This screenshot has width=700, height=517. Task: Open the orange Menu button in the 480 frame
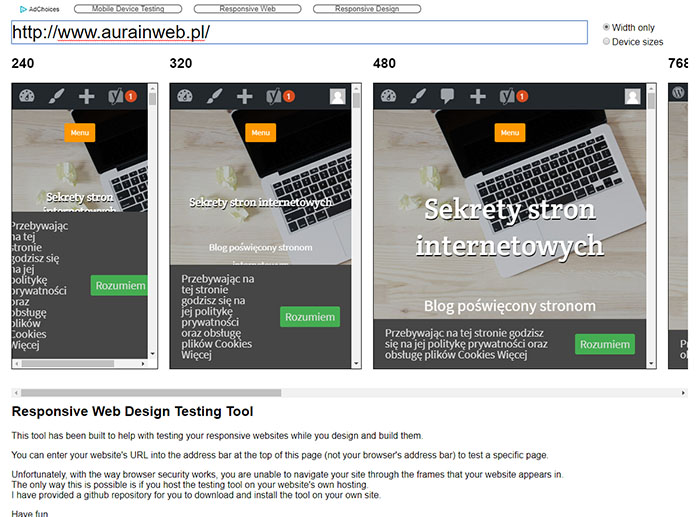click(x=510, y=133)
